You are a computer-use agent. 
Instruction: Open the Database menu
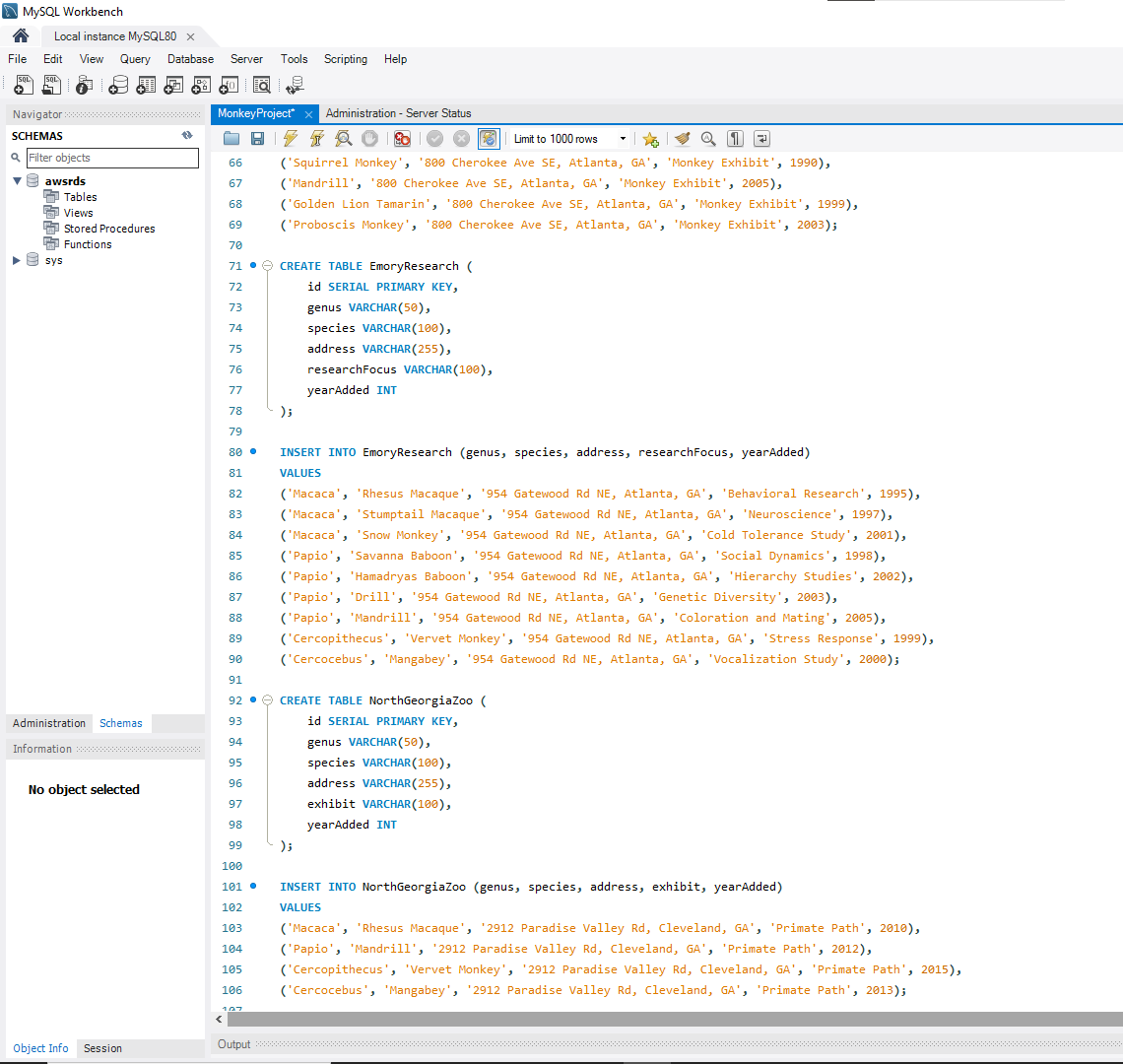190,59
